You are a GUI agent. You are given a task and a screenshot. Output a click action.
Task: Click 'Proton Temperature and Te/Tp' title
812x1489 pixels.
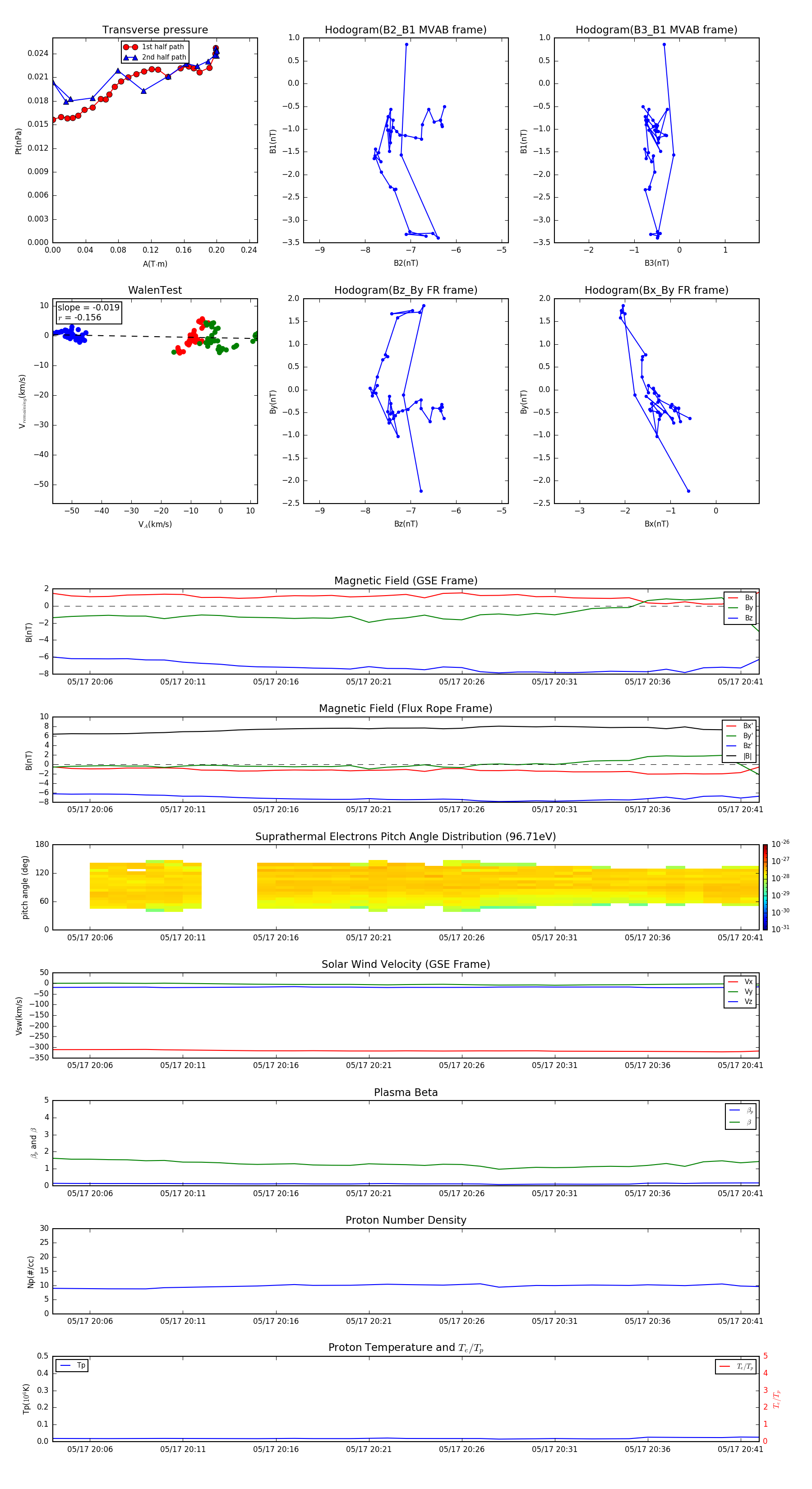coord(406,1348)
